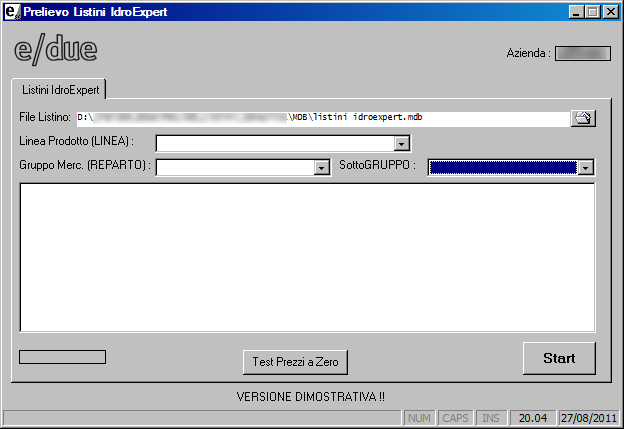Click the browse folder icon for File Listino
624x429 pixels.
(x=582, y=118)
